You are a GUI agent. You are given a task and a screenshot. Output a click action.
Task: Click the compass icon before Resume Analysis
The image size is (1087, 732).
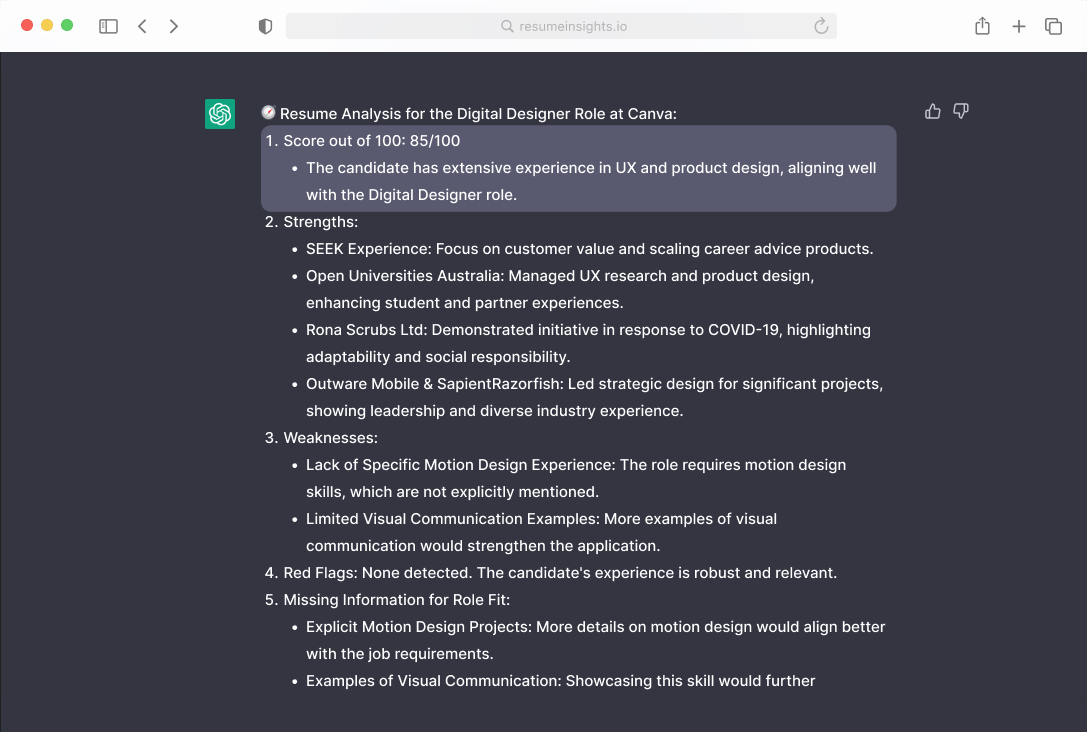pyautogui.click(x=268, y=113)
